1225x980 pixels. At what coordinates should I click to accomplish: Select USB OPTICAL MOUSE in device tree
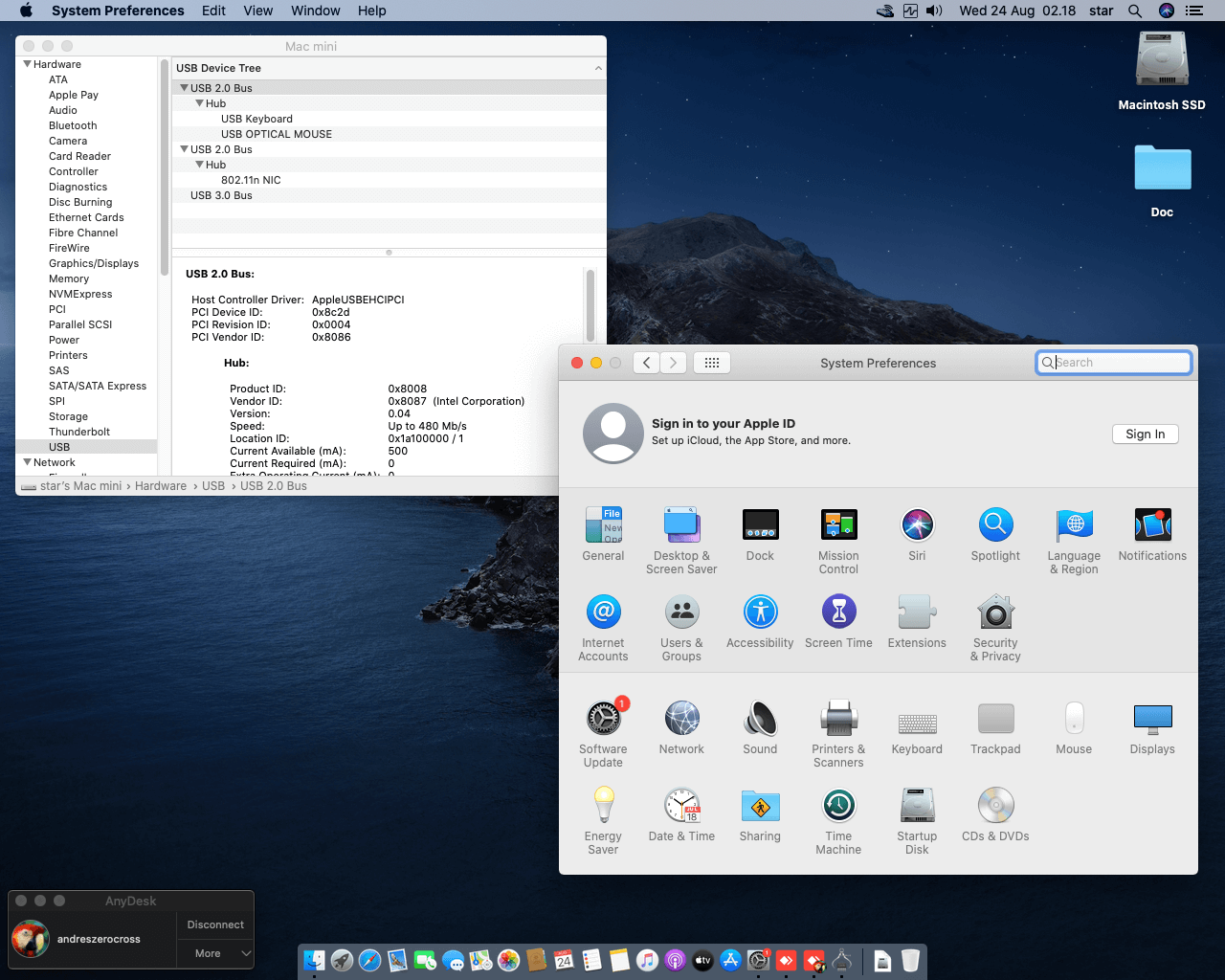click(x=277, y=134)
